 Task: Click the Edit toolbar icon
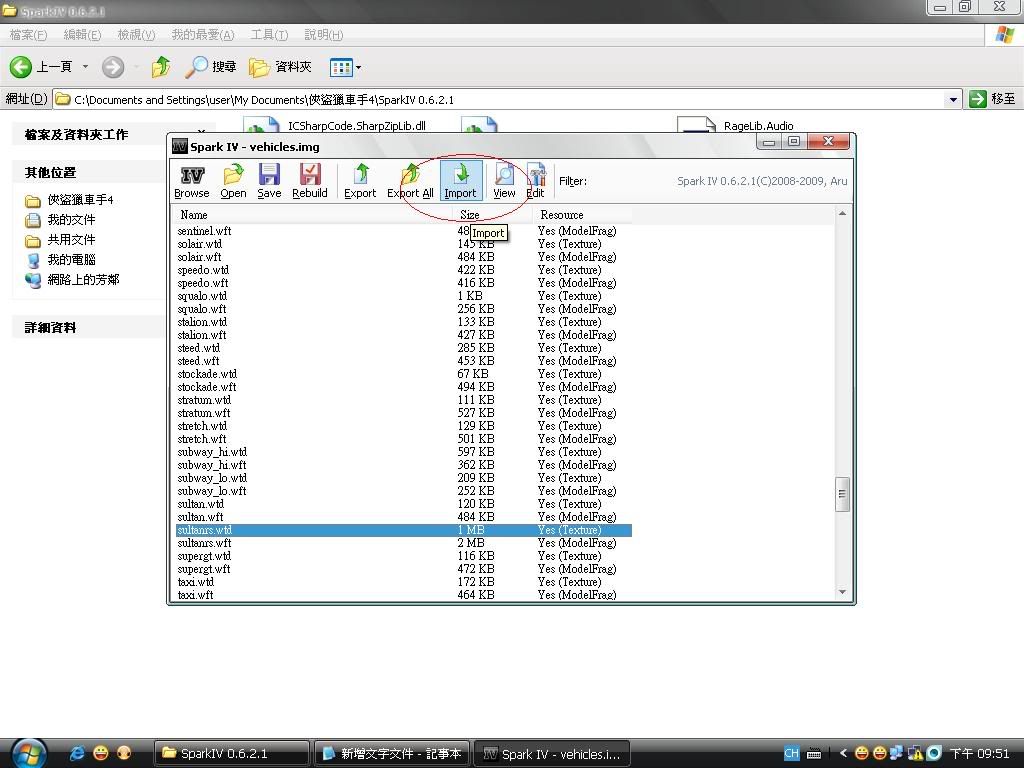click(535, 181)
